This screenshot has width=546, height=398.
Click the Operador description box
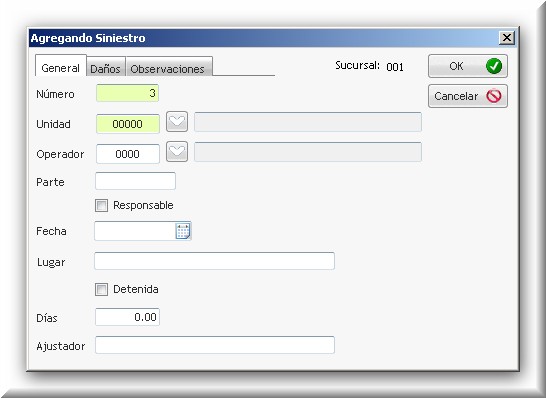point(308,152)
